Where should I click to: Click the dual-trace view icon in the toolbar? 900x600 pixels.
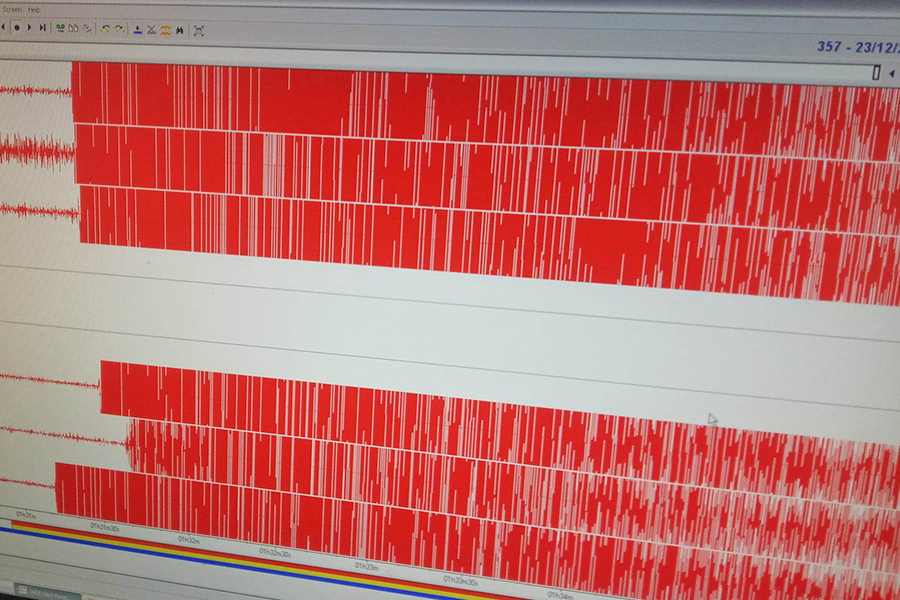(72, 29)
